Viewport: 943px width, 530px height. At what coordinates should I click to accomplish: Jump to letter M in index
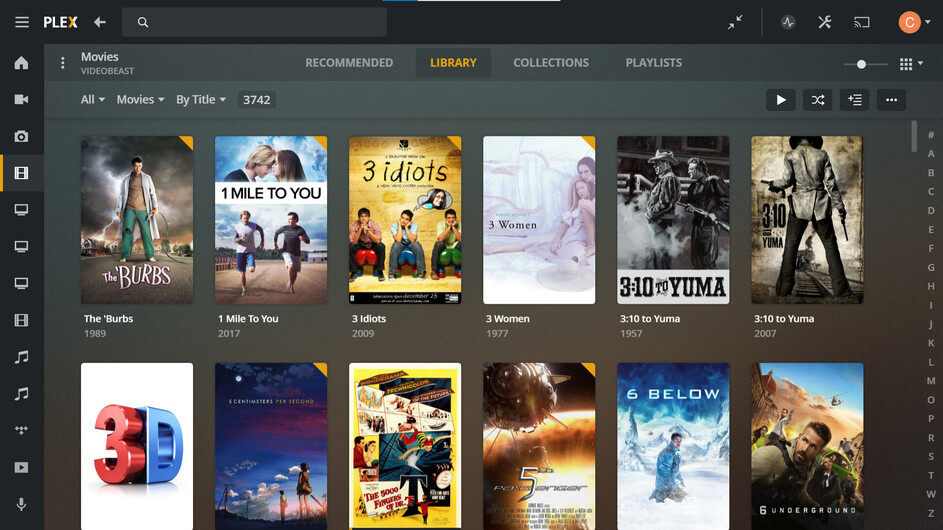pos(931,381)
